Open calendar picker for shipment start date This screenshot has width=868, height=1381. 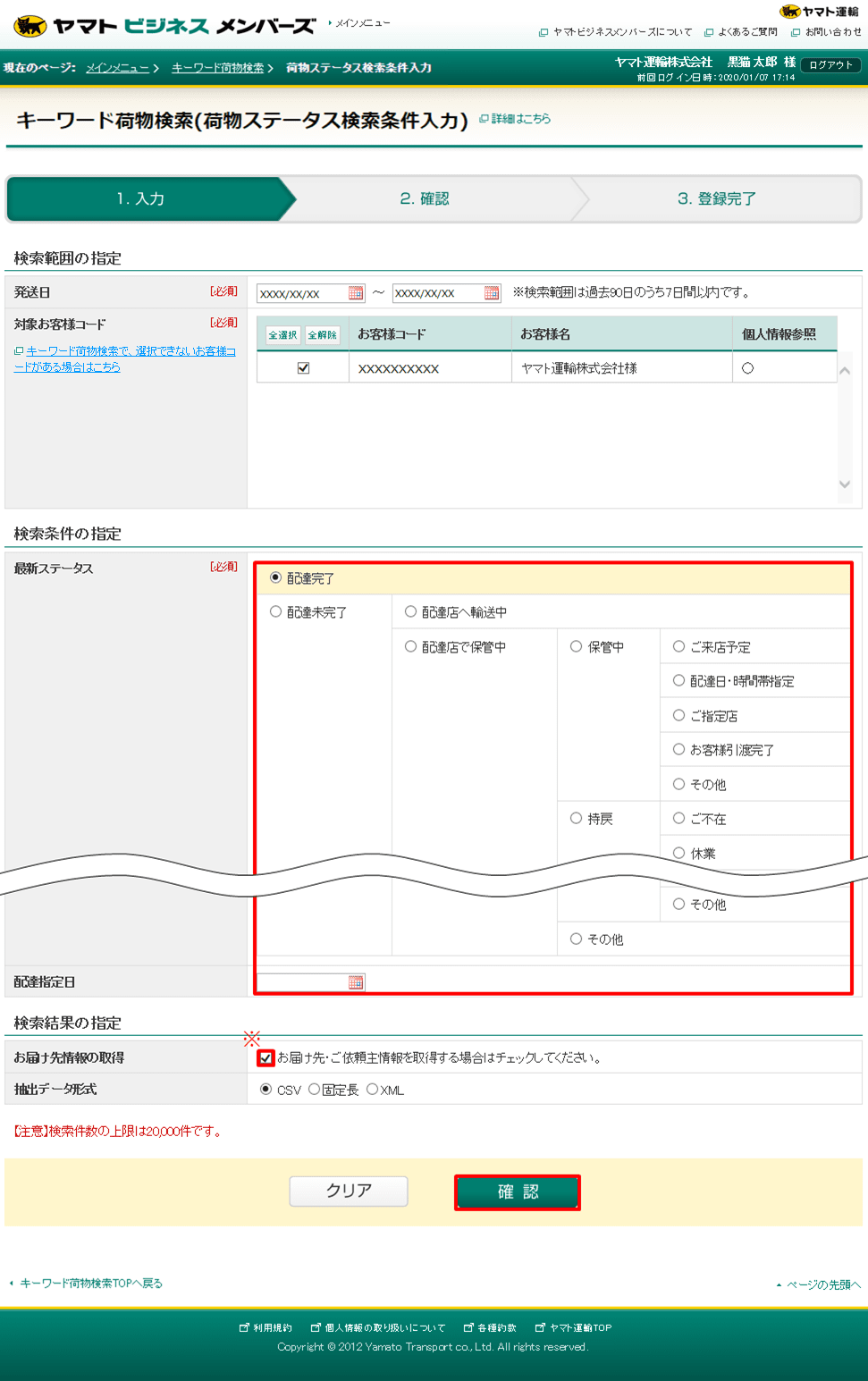[x=356, y=292]
